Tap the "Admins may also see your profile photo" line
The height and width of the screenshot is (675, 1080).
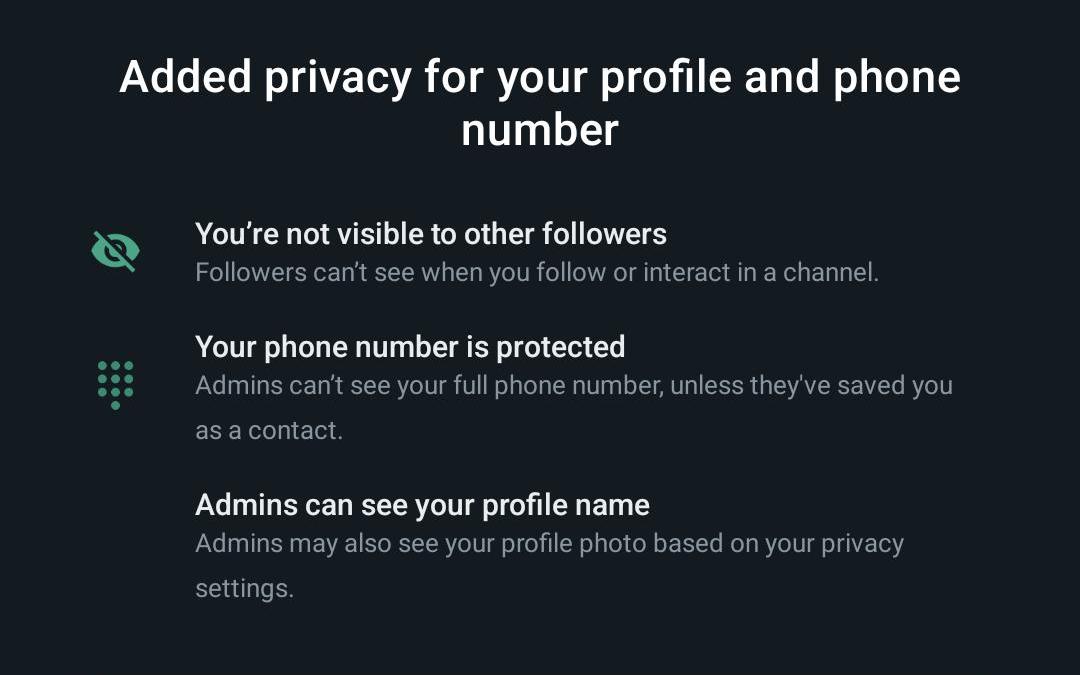[549, 543]
